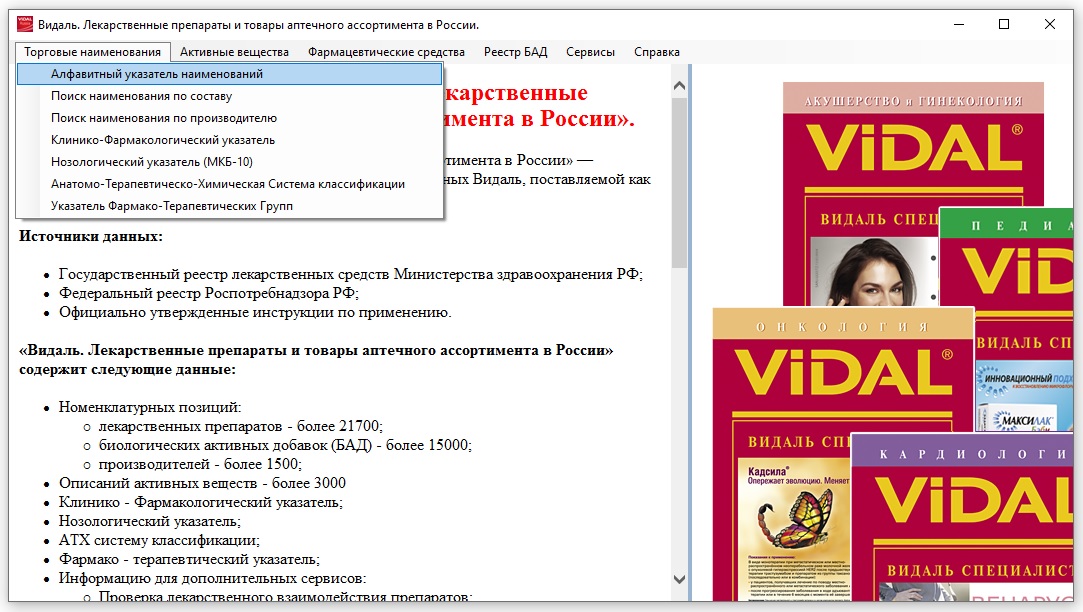The width and height of the screenshot is (1083, 612).
Task: Click the Кардиология Vidal book cover
Action: (x=965, y=500)
